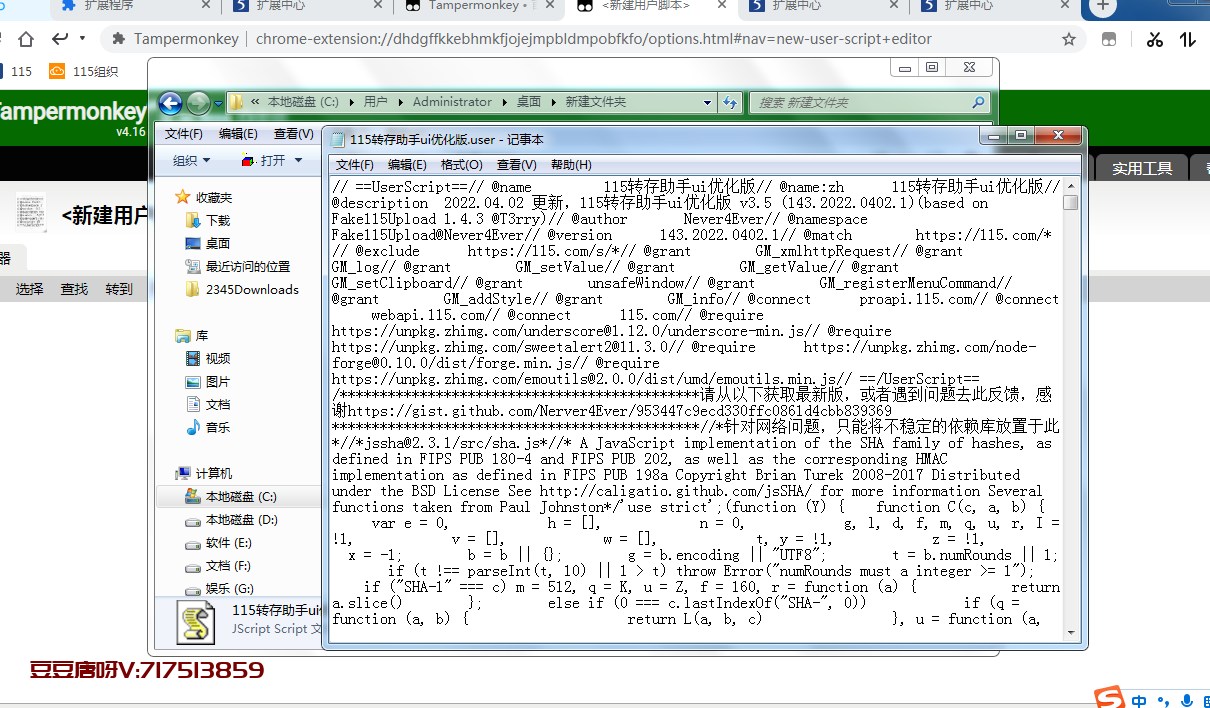Click the Sogou input method icon
The height and width of the screenshot is (708, 1210).
[1107, 698]
